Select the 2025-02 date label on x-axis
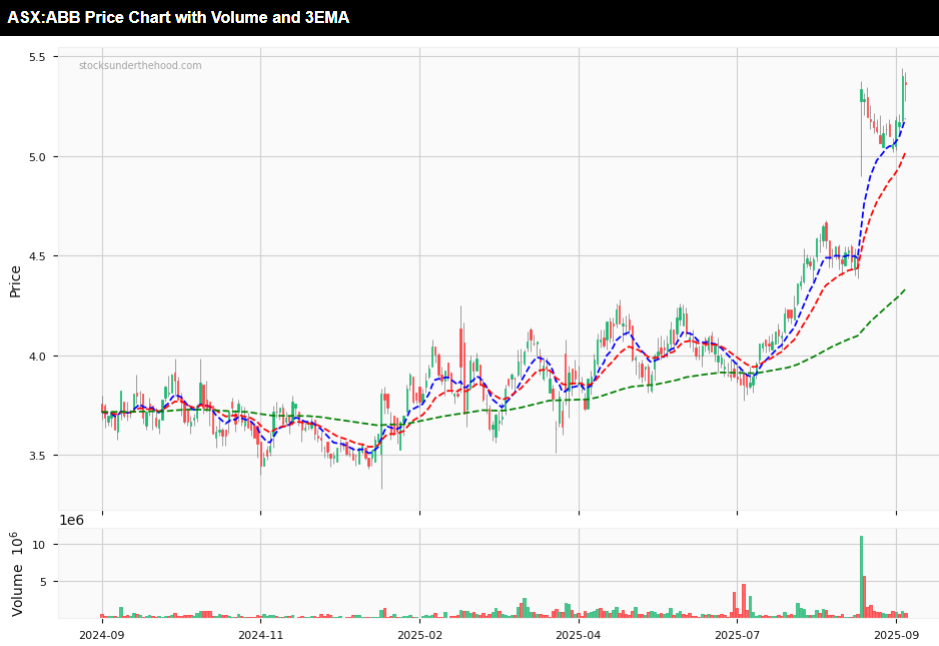Screen dimensions: 939x646 420,634
